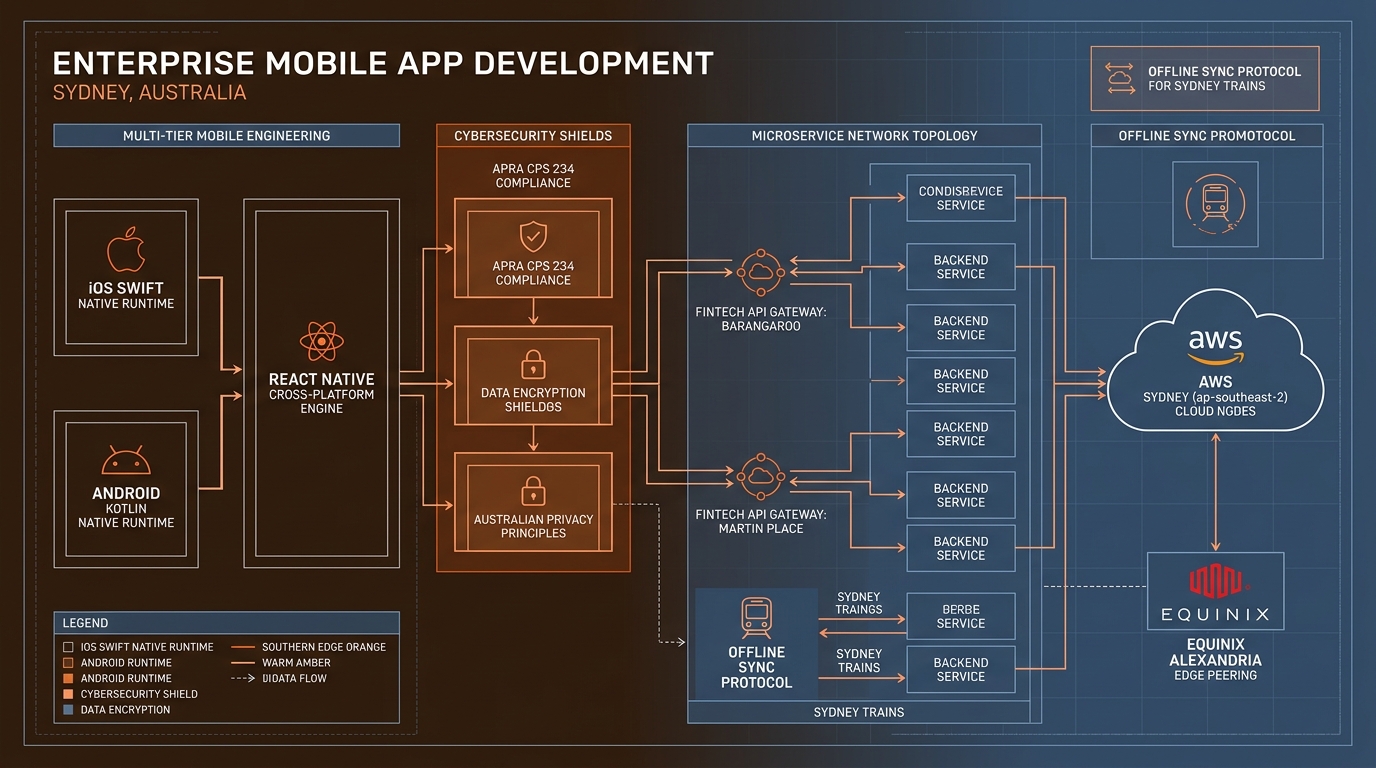The image size is (1376, 768).
Task: Click the Berbe Service box
Action: pos(961,616)
